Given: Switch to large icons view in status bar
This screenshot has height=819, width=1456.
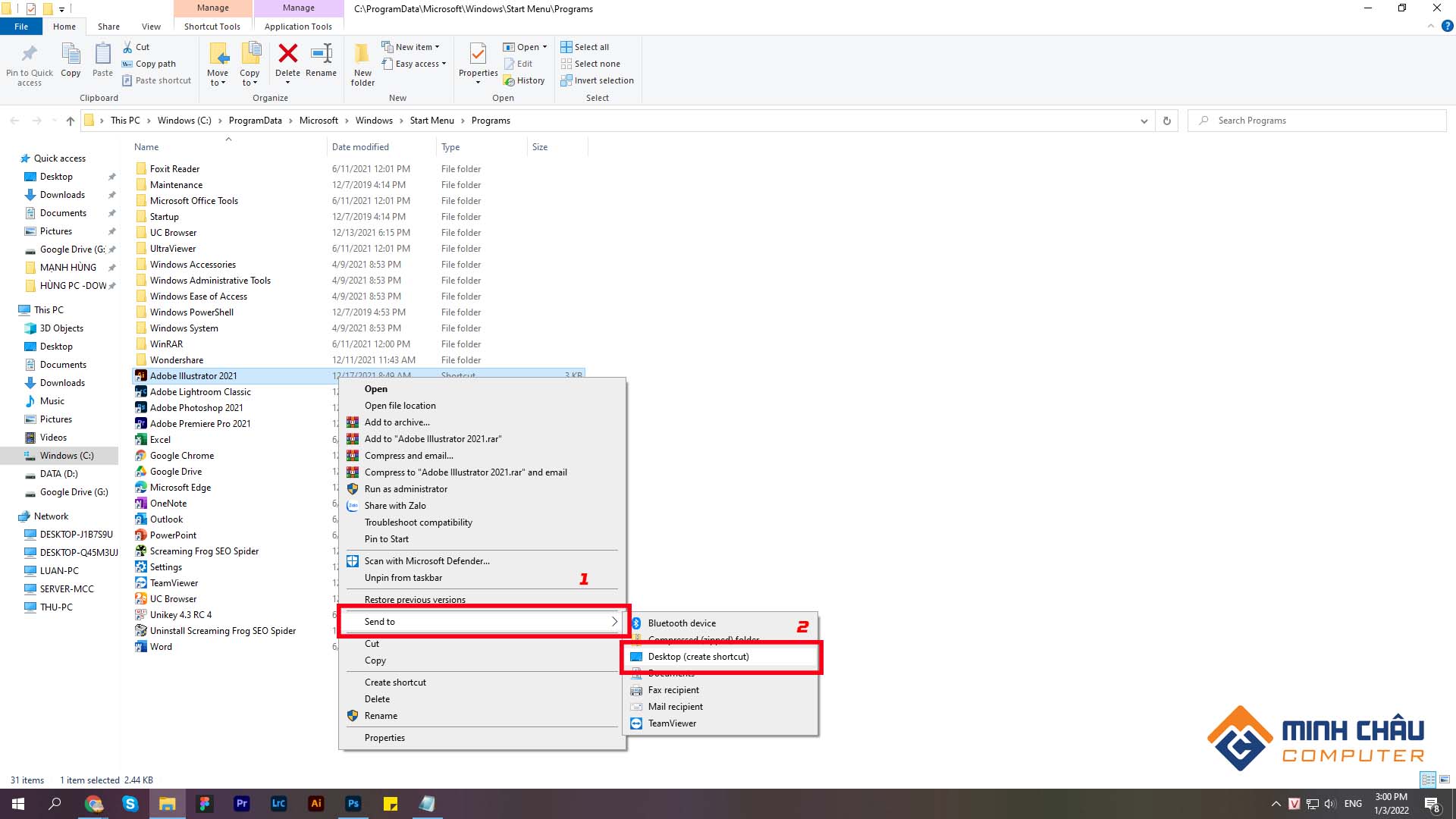Looking at the screenshot, I should (1445, 780).
